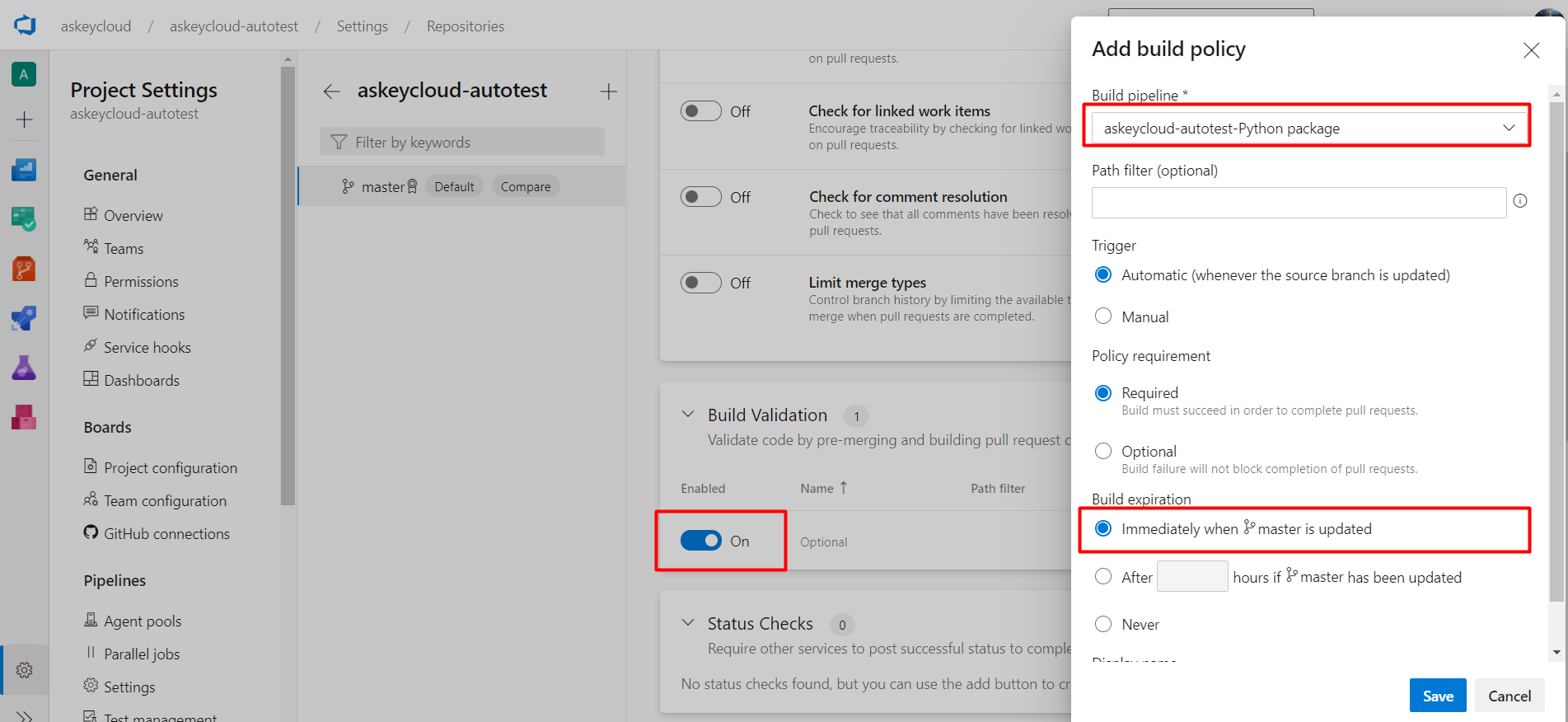1568x722 pixels.
Task: Go to askeycloud breadcrumb link
Action: [96, 26]
